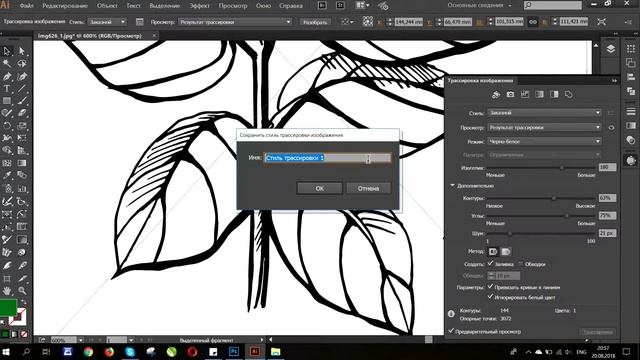640x360 pixels.
Task: Select the Gradient tool
Action: click(22, 163)
